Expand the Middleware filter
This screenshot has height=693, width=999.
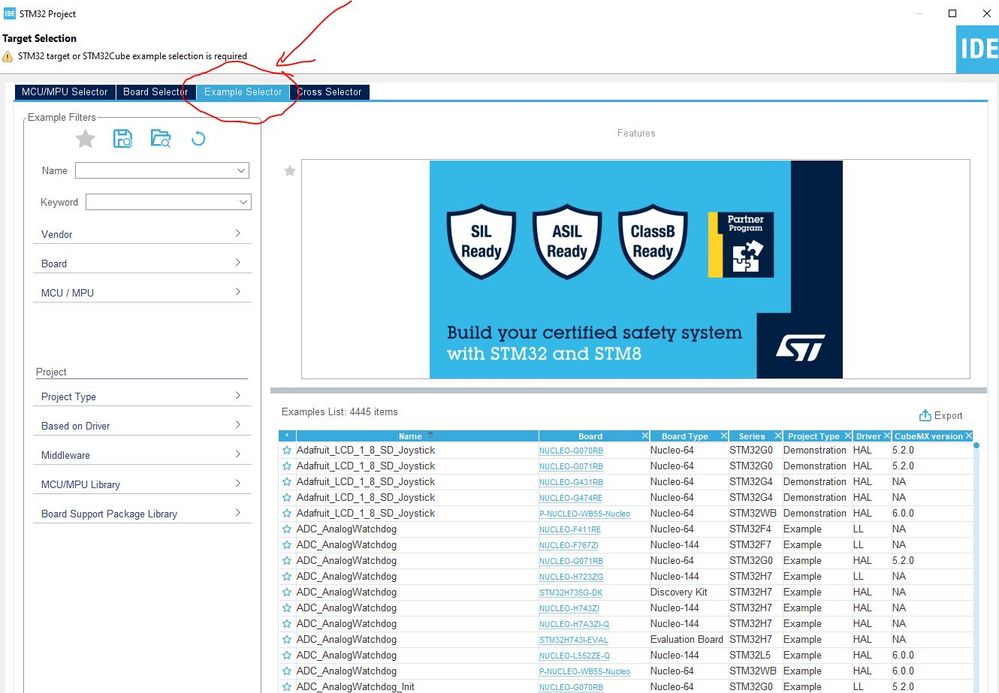(142, 455)
